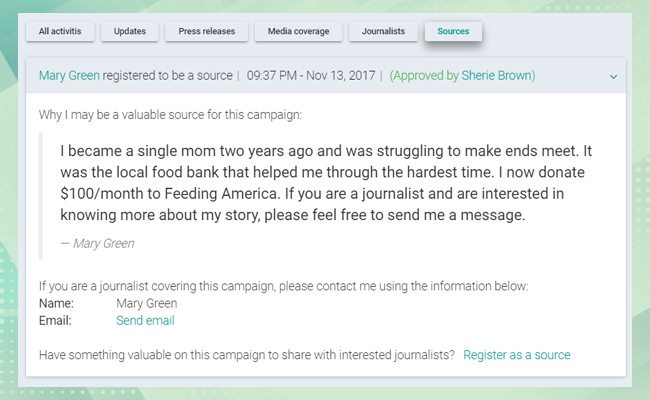650x400 pixels.
Task: Go to the Media coverage tab
Action: coord(297,31)
